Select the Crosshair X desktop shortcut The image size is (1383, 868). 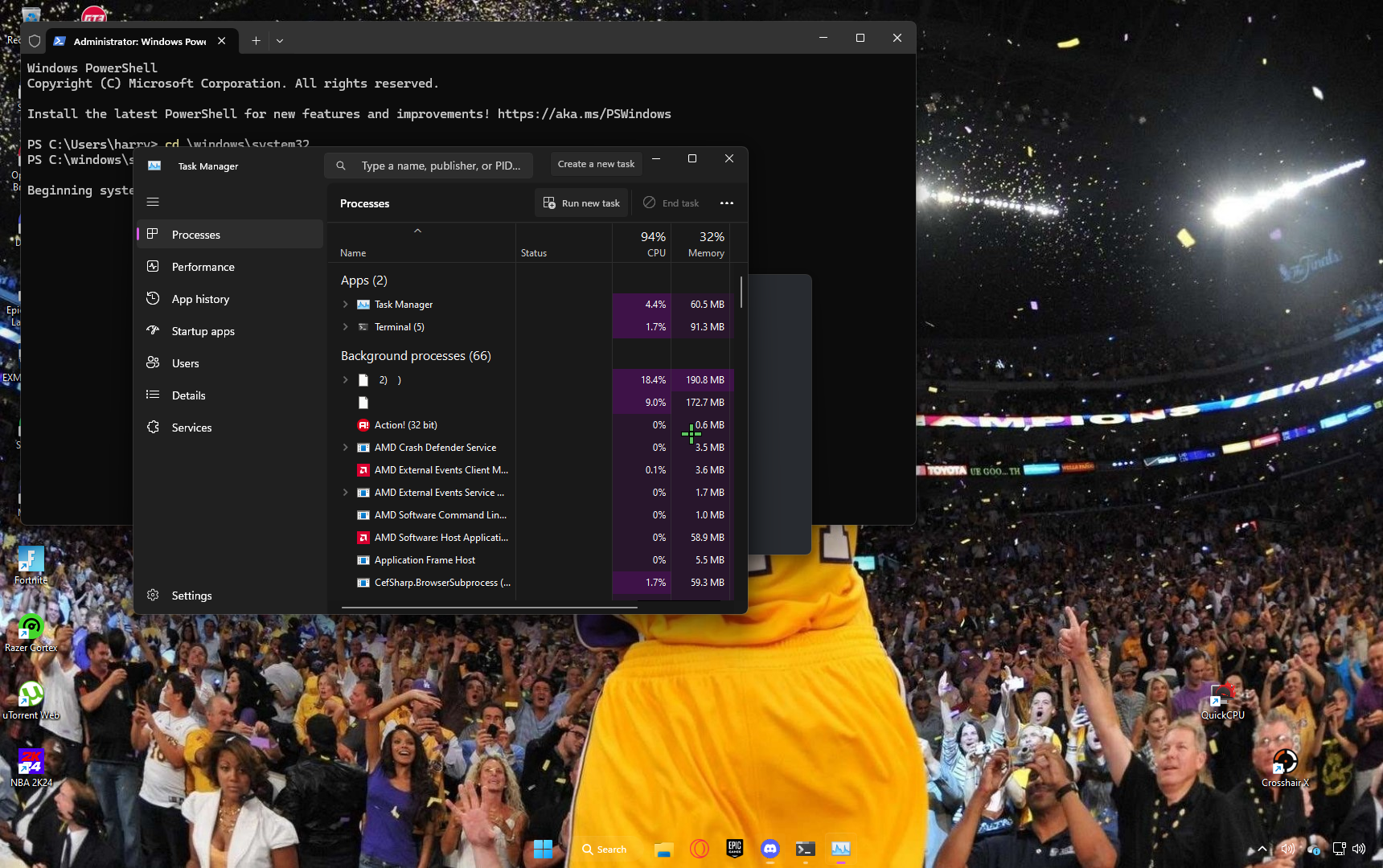coord(1285,768)
